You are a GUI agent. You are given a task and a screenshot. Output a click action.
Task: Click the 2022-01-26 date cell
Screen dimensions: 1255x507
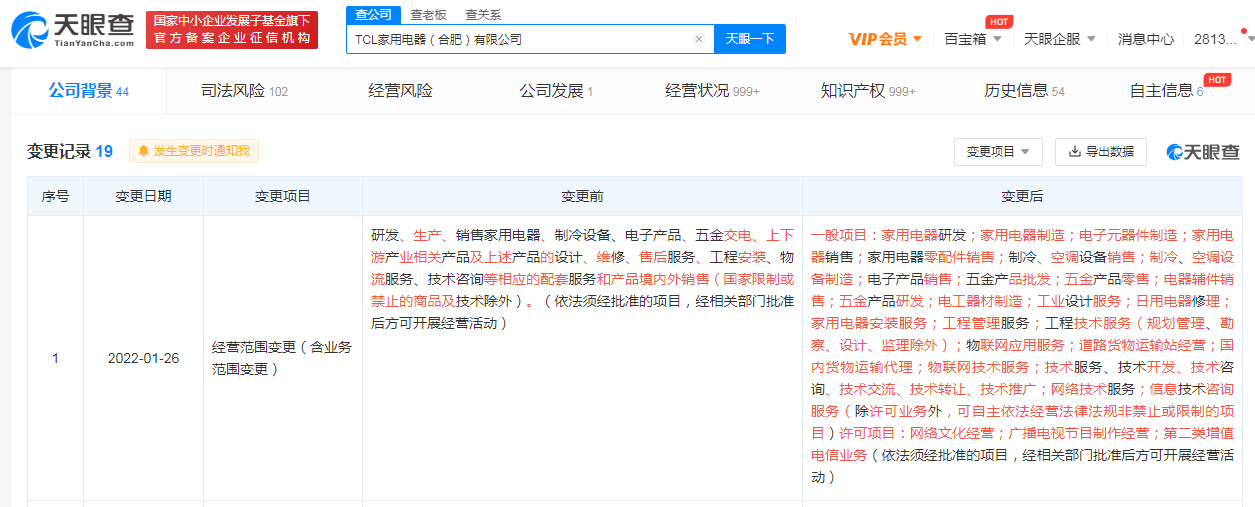(x=143, y=358)
